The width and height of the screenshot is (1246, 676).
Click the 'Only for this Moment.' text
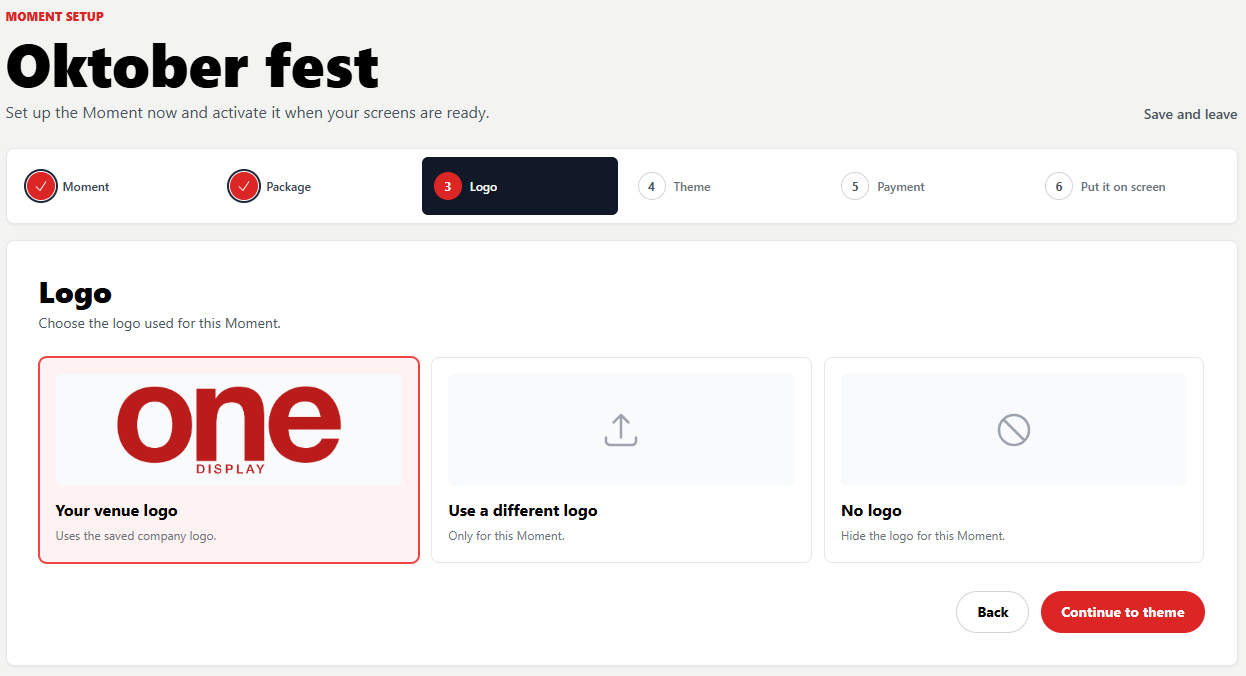pos(507,536)
